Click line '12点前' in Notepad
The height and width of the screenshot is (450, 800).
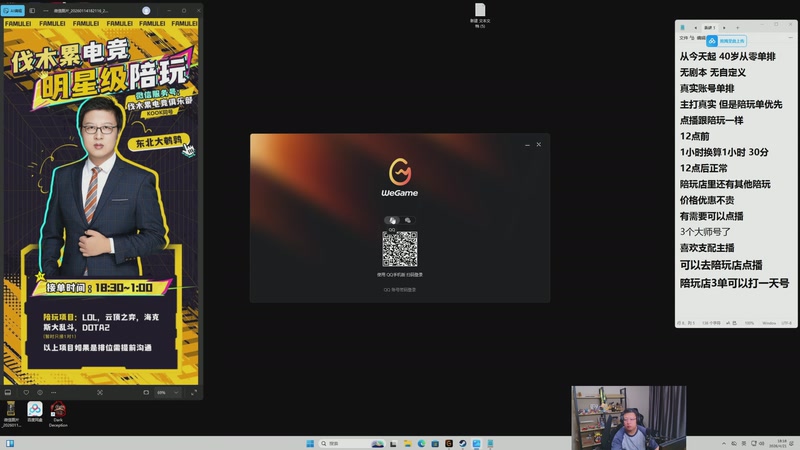point(694,136)
